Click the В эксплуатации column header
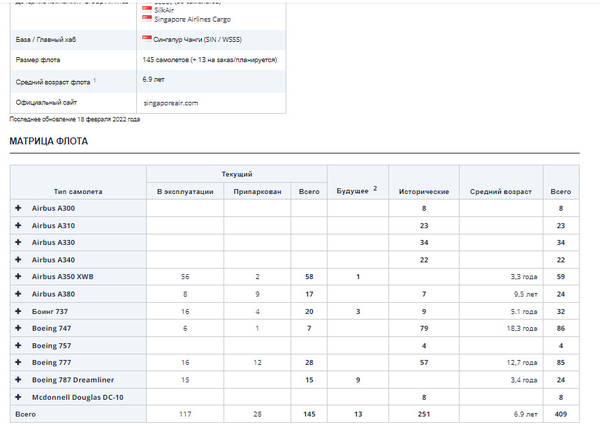The image size is (600, 427). [185, 191]
